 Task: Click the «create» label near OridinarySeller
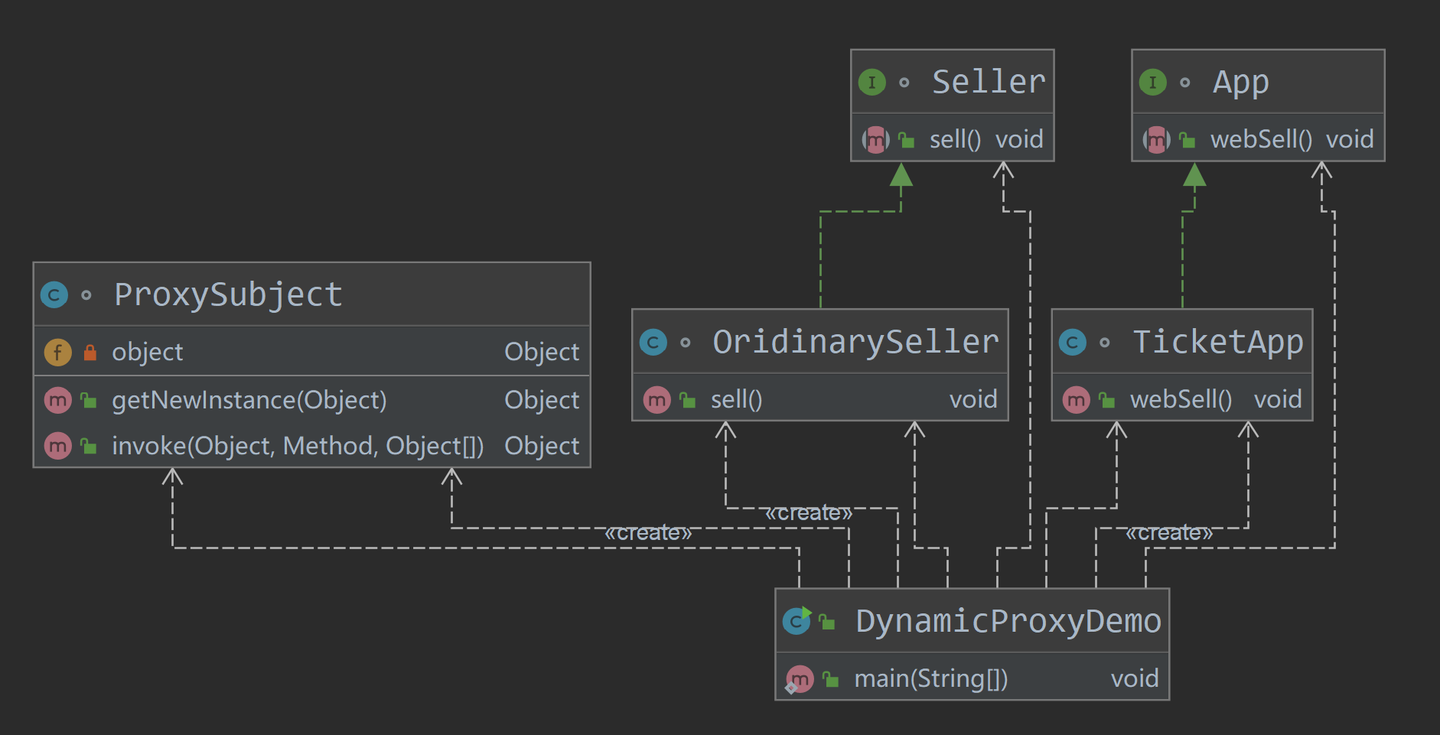(808, 511)
